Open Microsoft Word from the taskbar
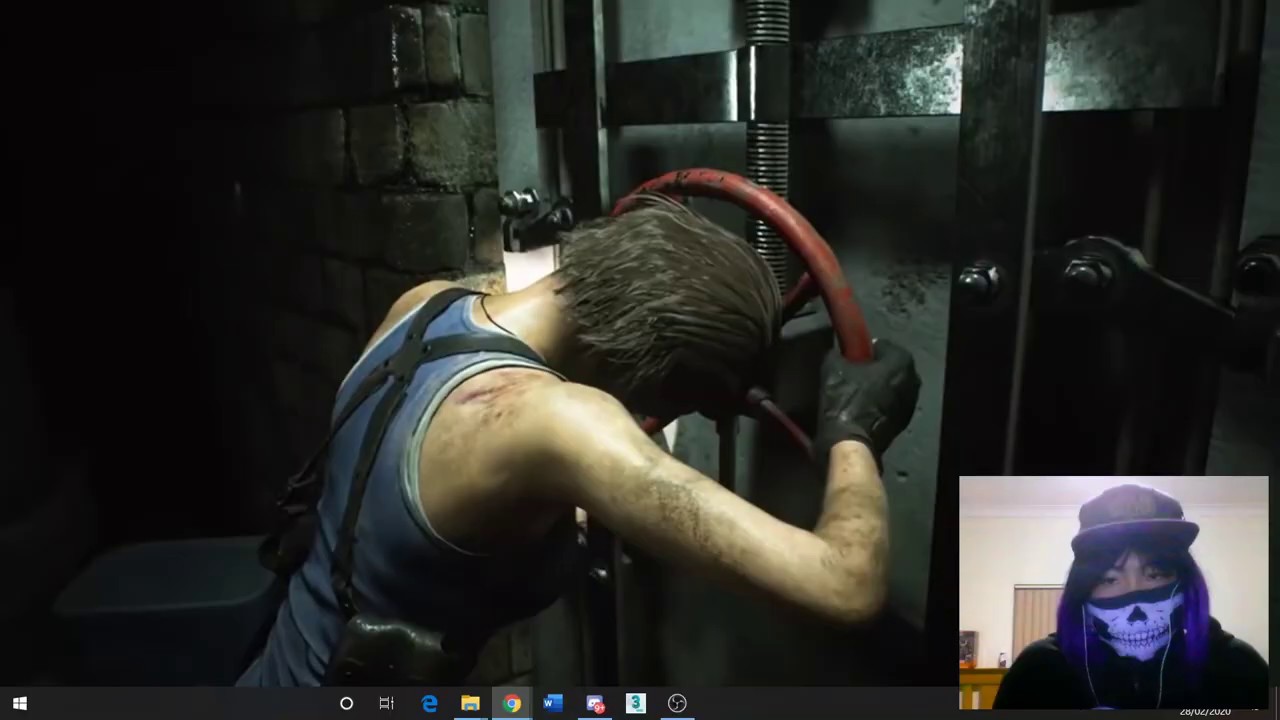The image size is (1280, 720). point(552,703)
